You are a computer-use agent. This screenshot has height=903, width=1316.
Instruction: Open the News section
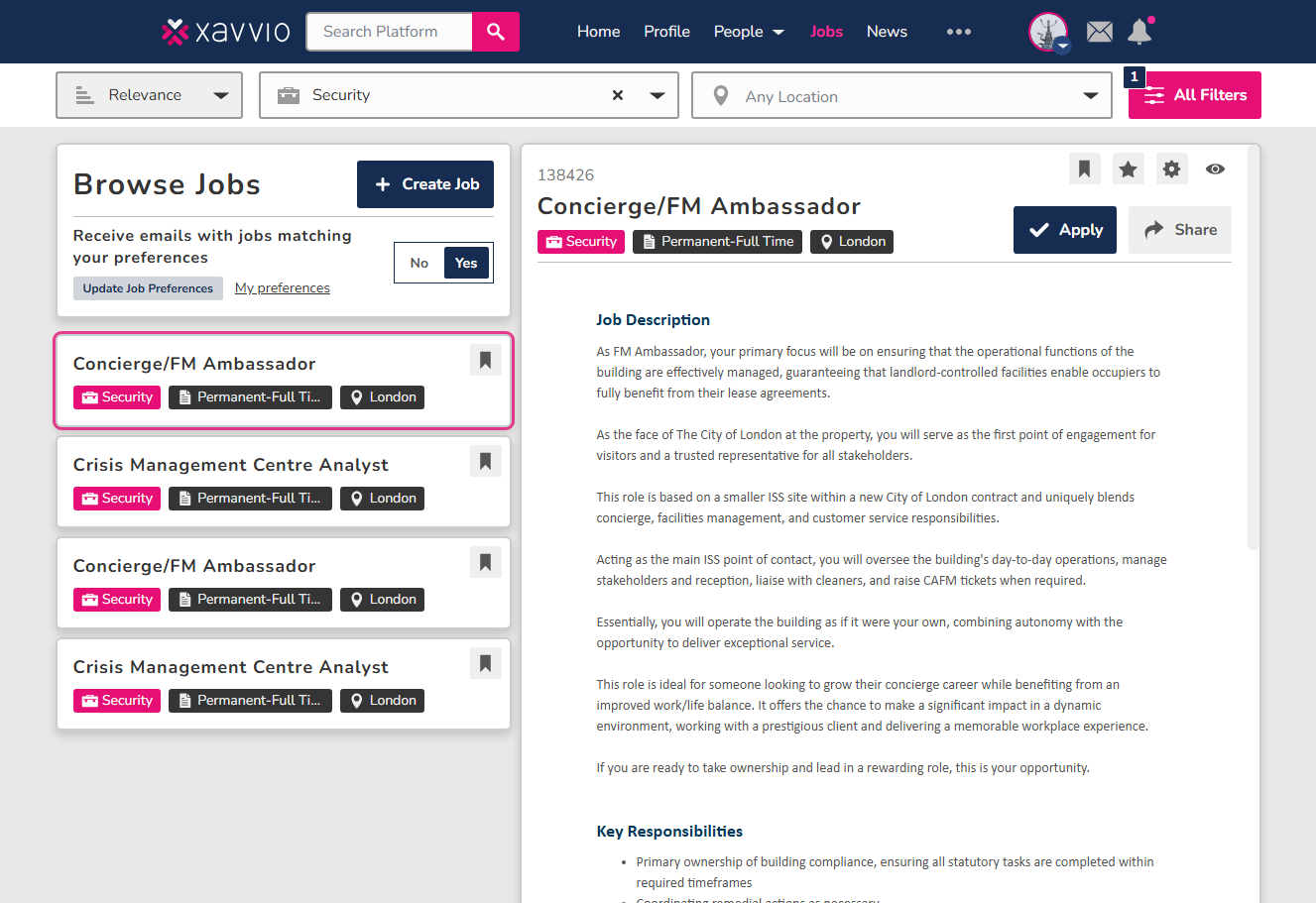pos(887,32)
